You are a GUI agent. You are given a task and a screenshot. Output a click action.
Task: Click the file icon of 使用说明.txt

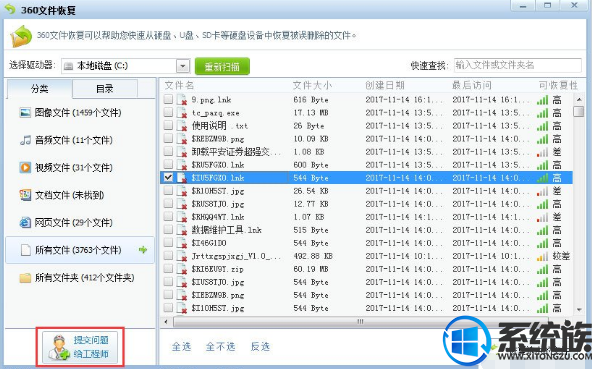182,126
